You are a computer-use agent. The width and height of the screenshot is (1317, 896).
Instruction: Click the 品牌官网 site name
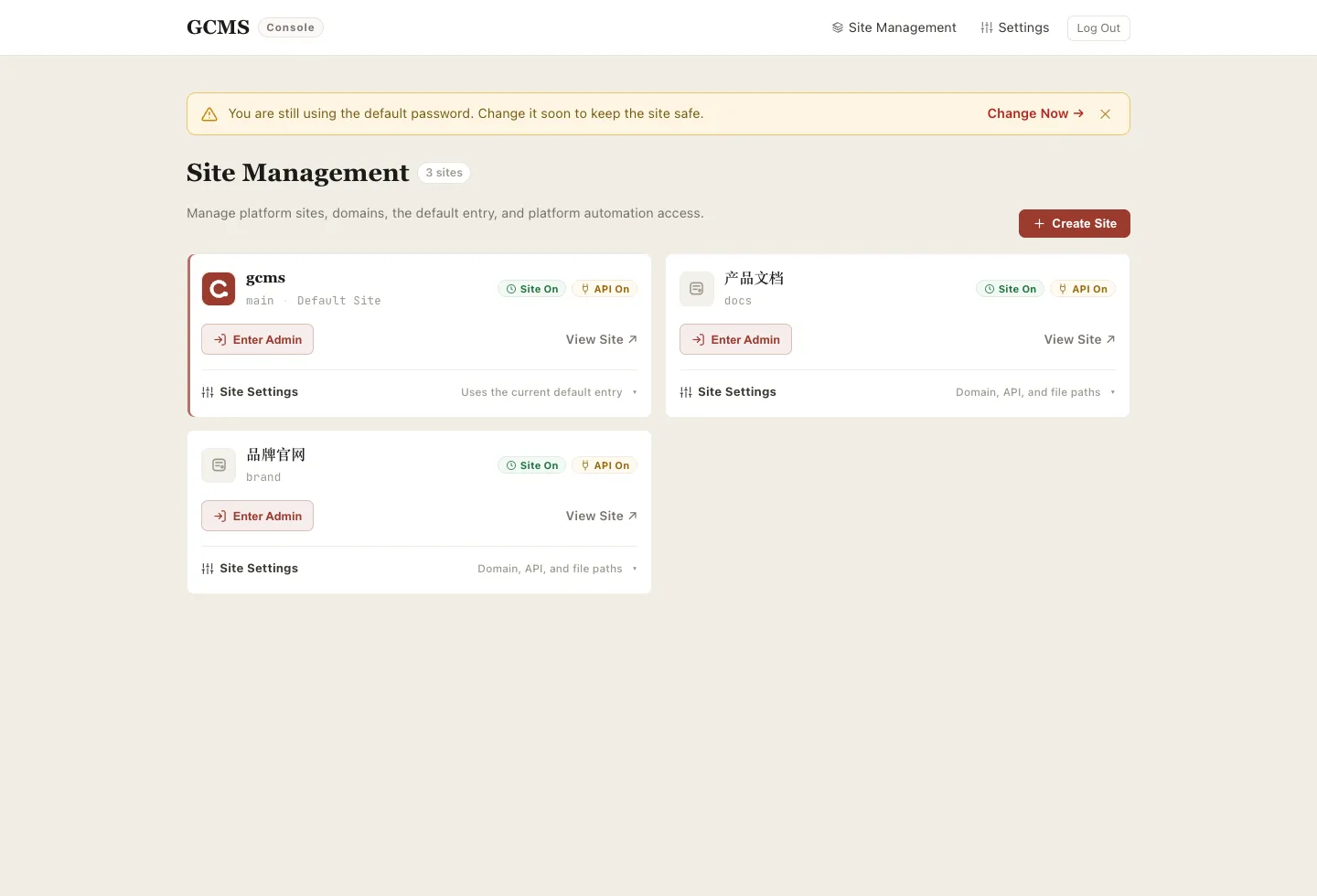[275, 454]
